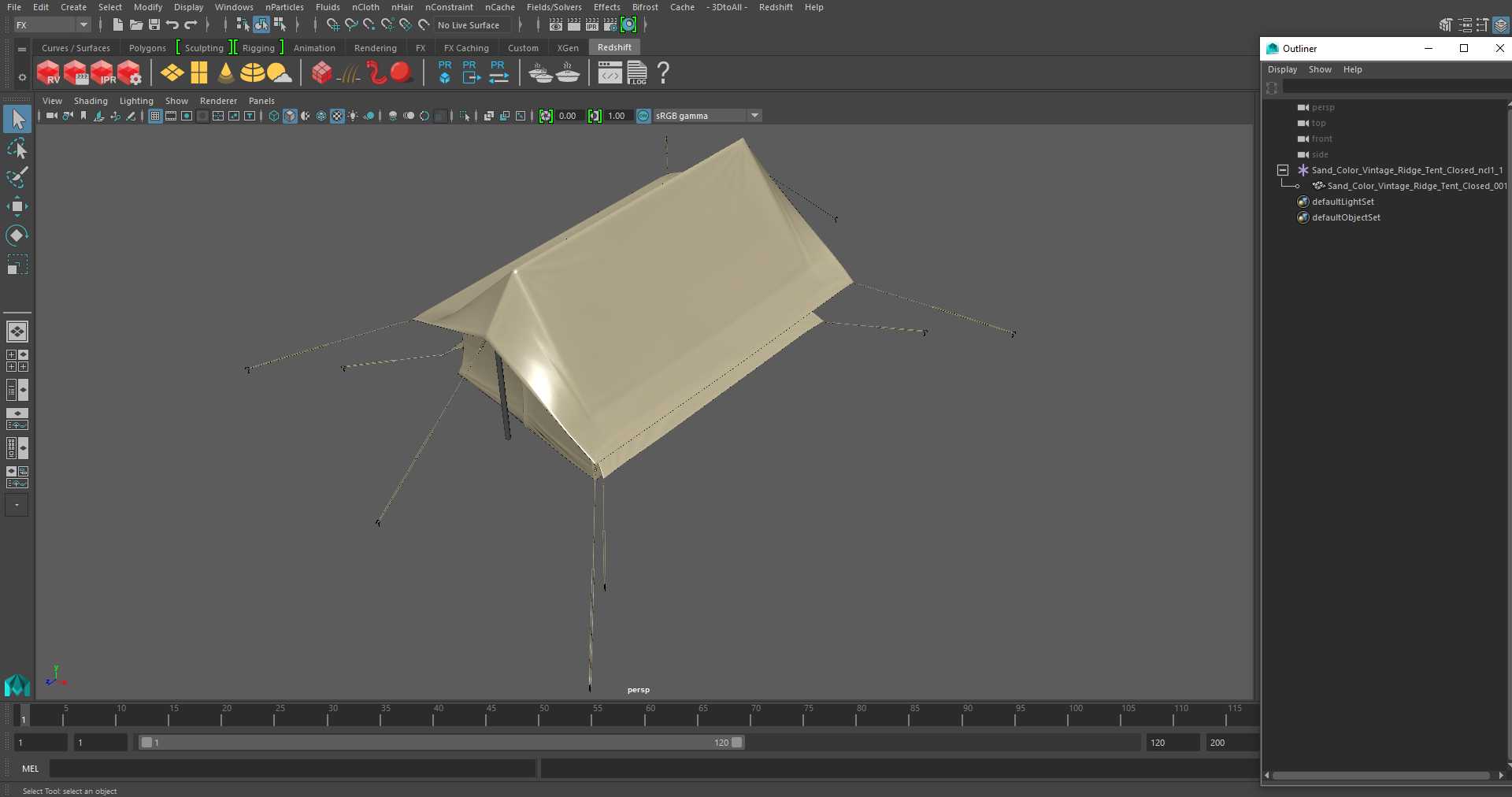
Task: Open the nCloth menu
Action: (x=365, y=7)
